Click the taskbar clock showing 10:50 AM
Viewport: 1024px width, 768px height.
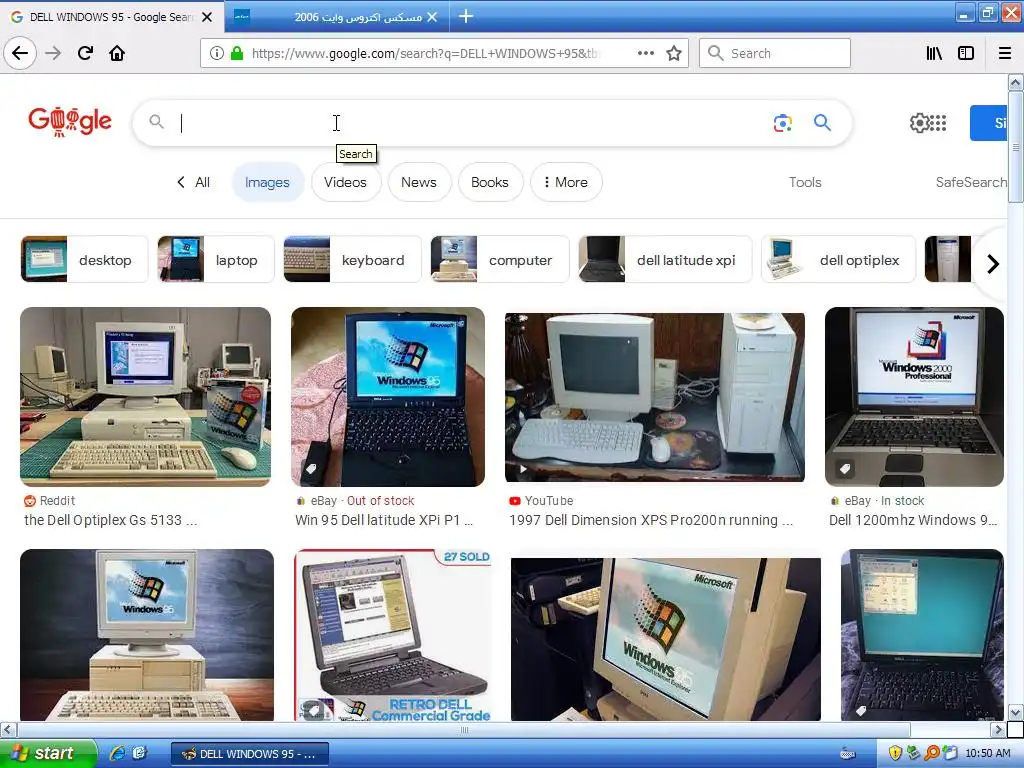(x=987, y=753)
